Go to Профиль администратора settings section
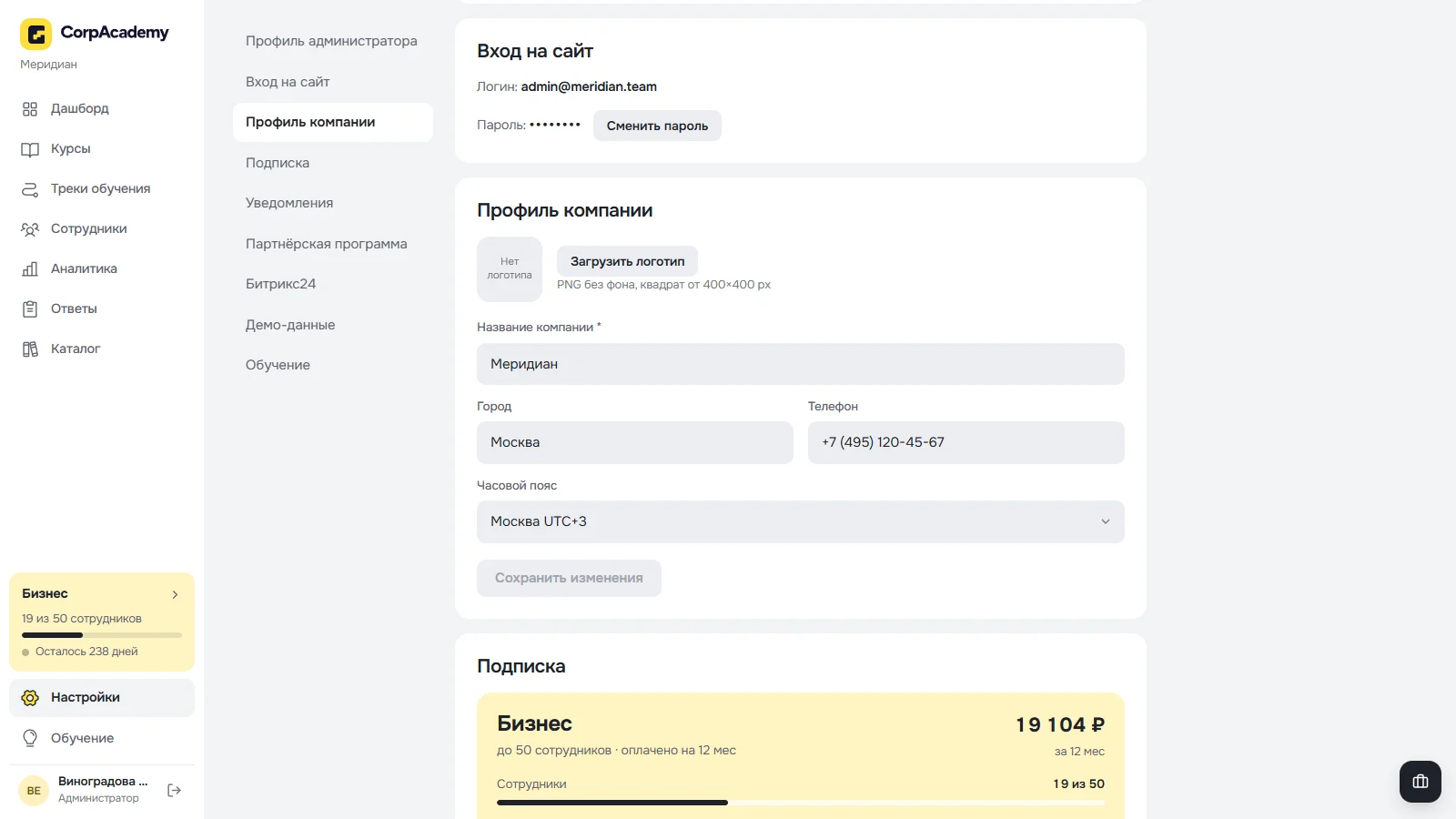 331,41
